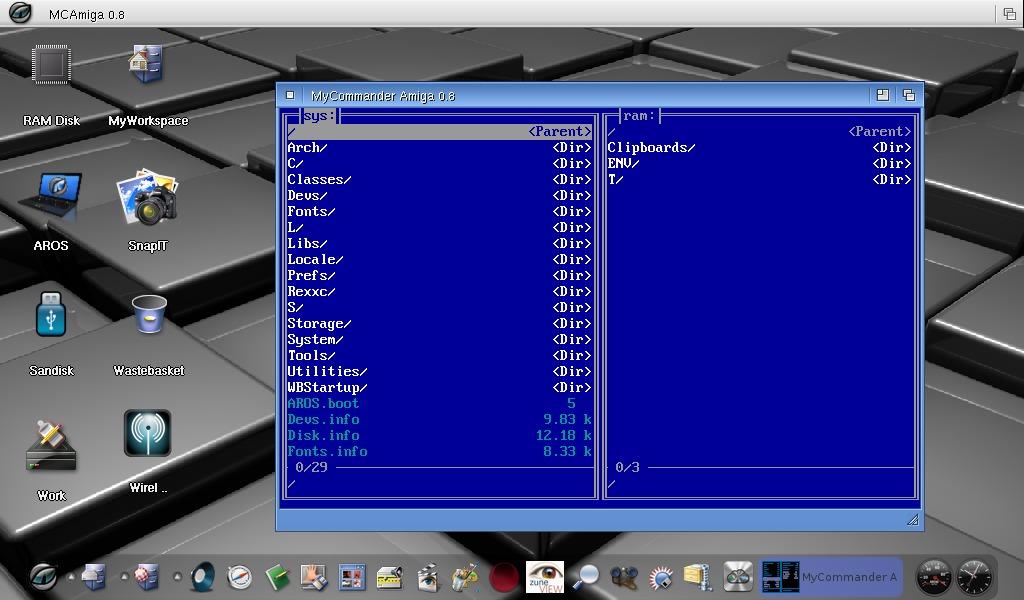Select the Classes/ directory

point(440,180)
